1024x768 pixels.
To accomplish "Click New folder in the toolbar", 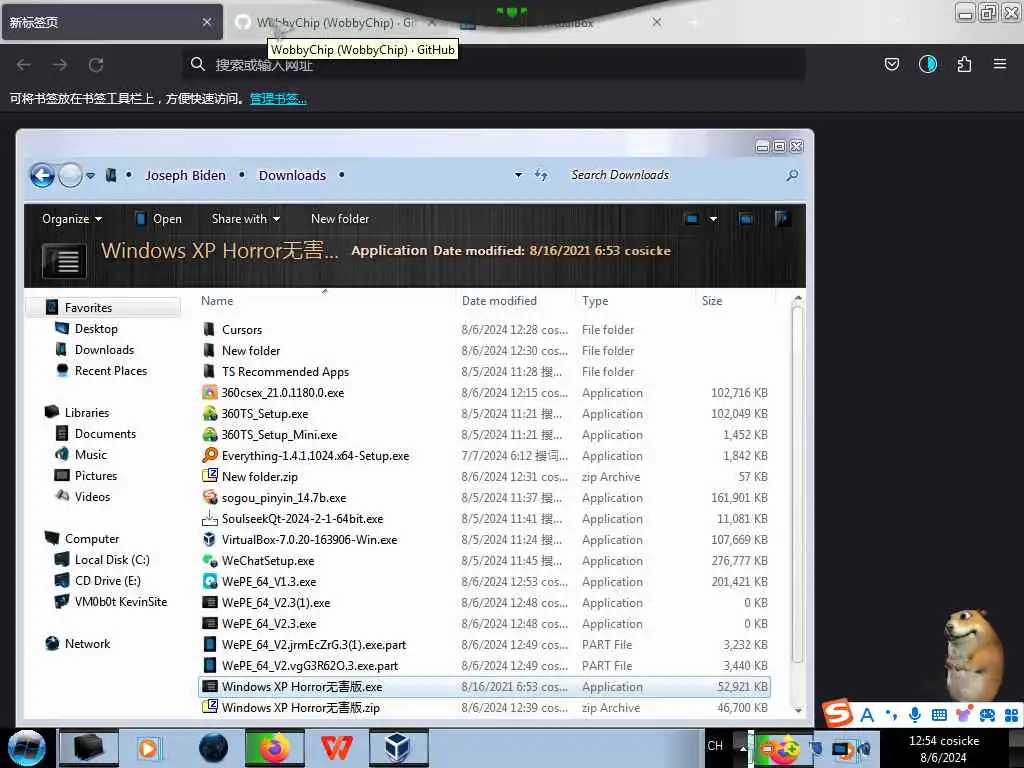I will tap(340, 219).
